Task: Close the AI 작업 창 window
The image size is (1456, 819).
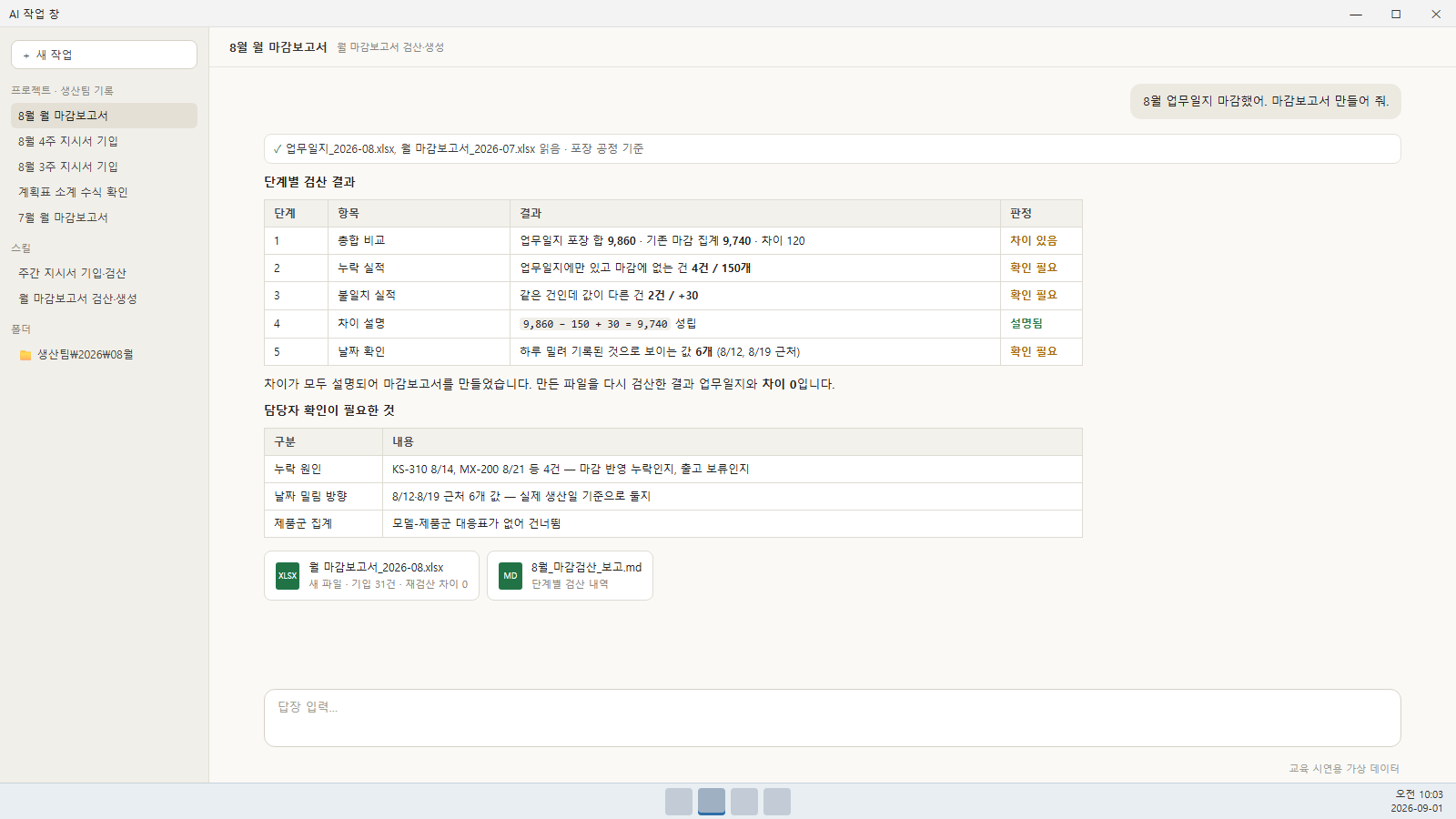Action: tap(1436, 14)
